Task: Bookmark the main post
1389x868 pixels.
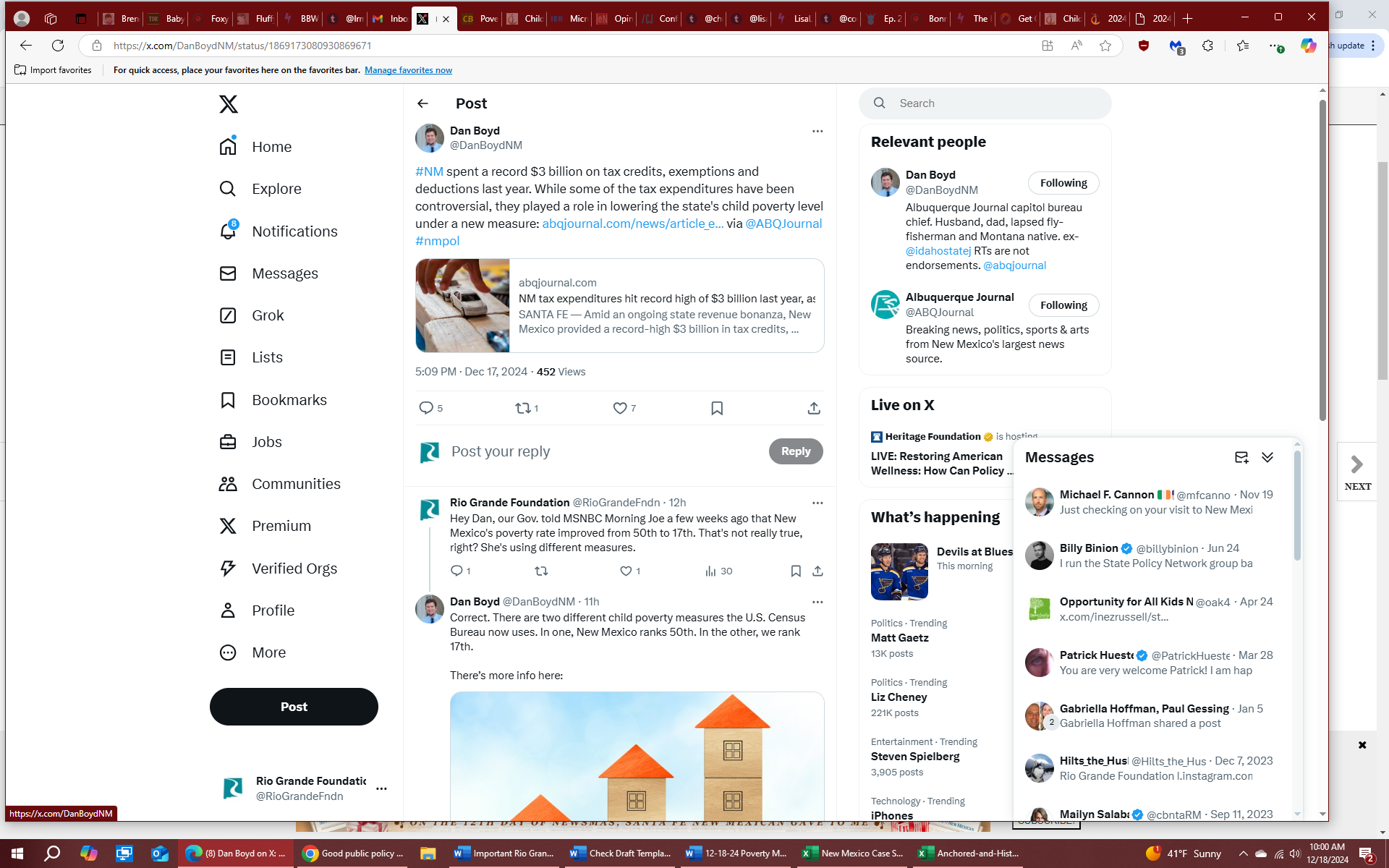Action: (x=716, y=408)
